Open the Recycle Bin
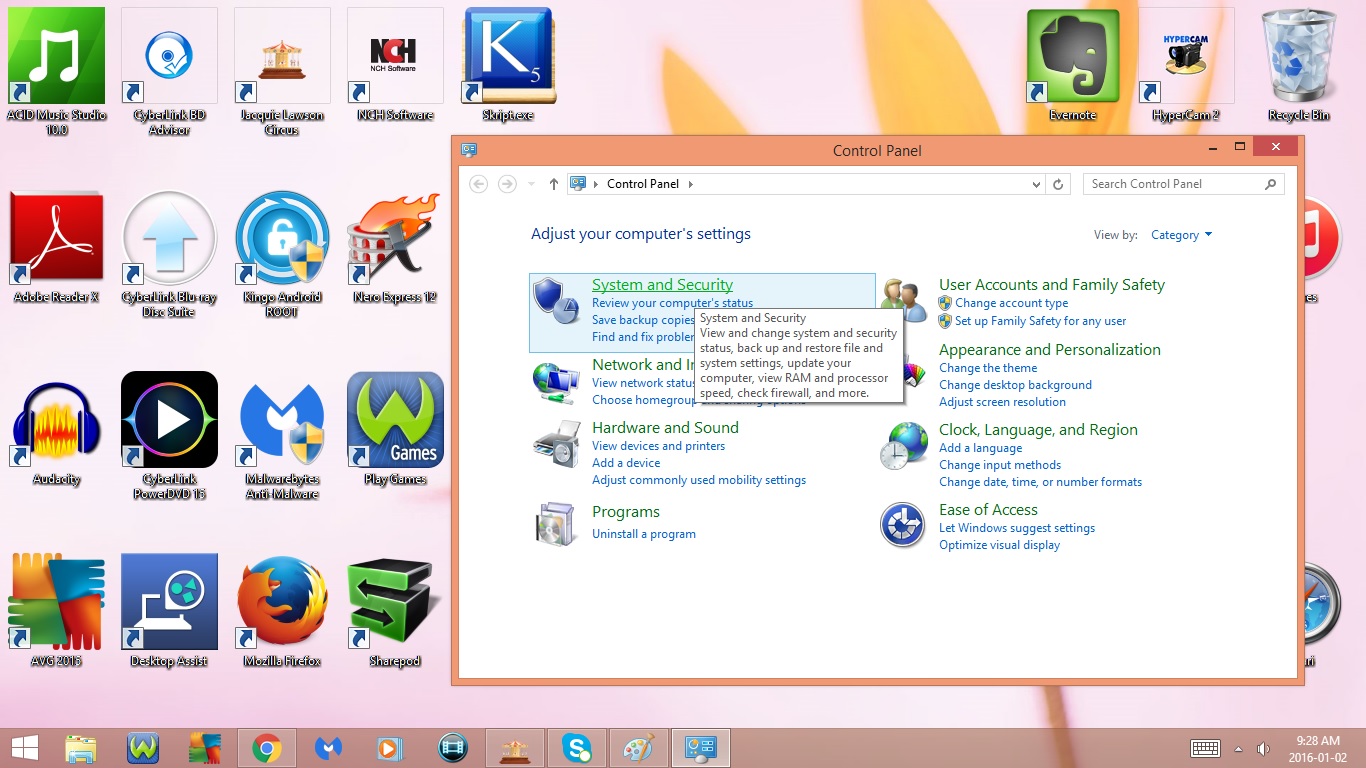This screenshot has height=768, width=1366. pyautogui.click(x=1299, y=65)
